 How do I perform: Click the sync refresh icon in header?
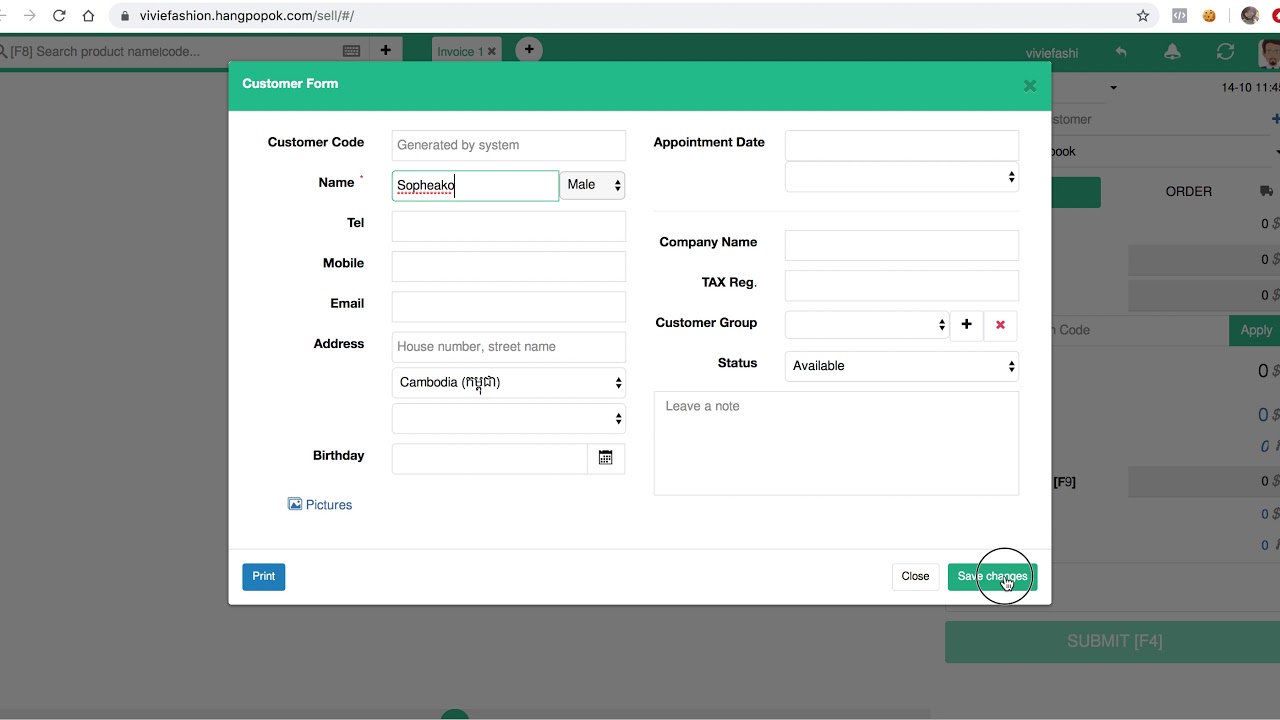1225,52
